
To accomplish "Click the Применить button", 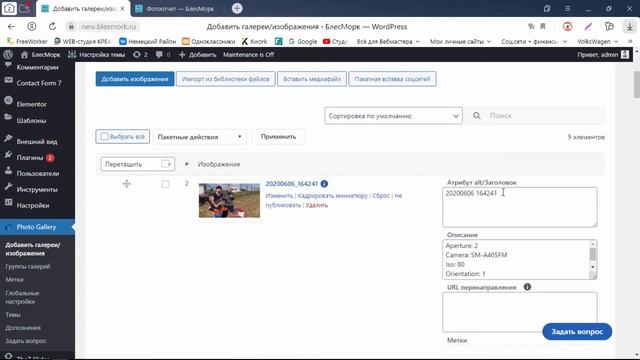I will pos(278,137).
